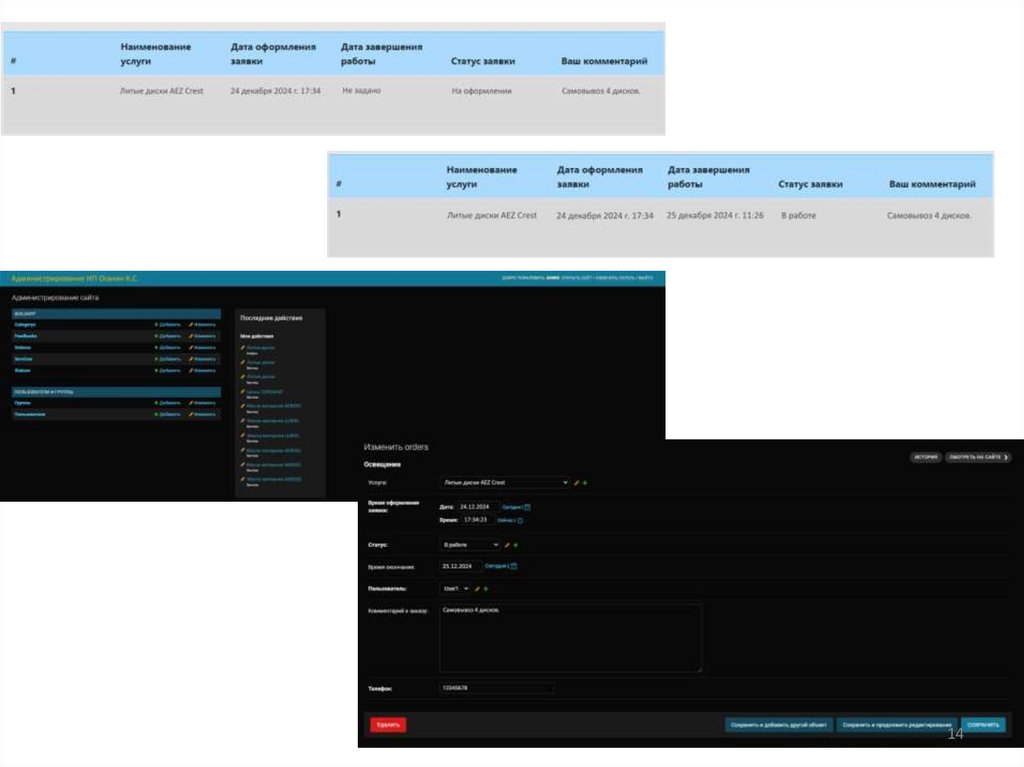Click Добавить in the Группы row
The width and height of the screenshot is (1024, 767).
(x=168, y=403)
